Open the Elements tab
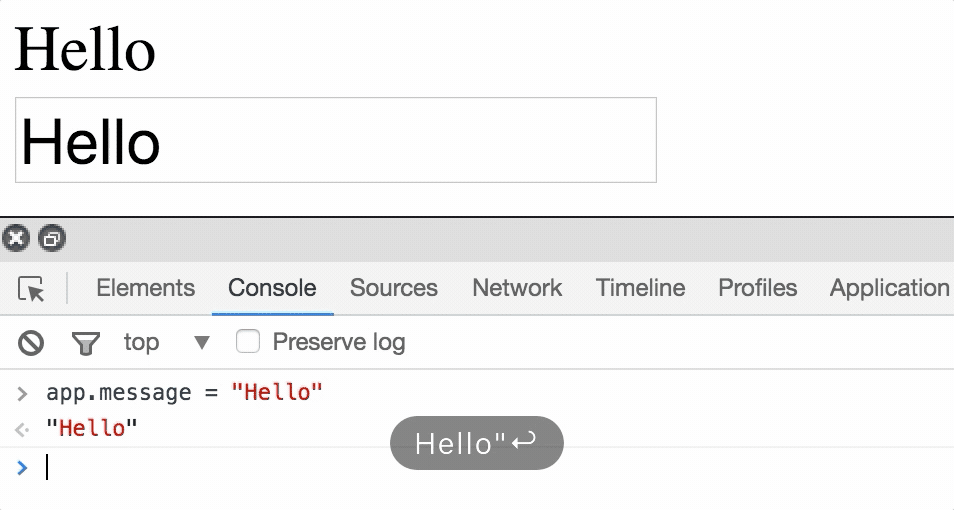 point(145,288)
